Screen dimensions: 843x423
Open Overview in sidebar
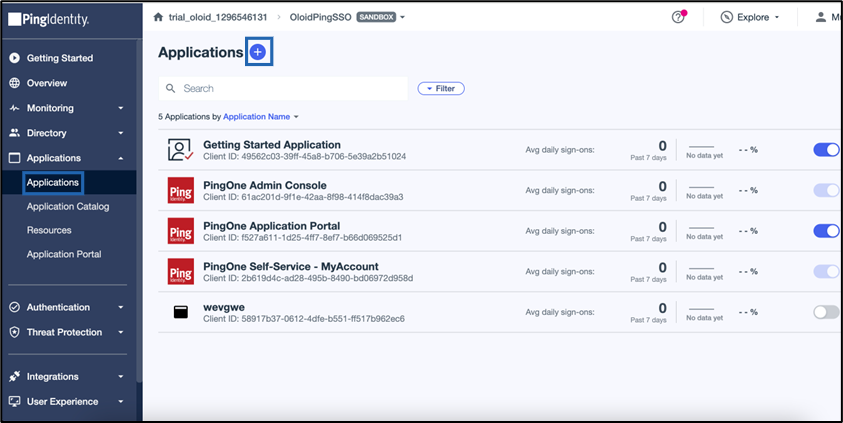coord(47,83)
